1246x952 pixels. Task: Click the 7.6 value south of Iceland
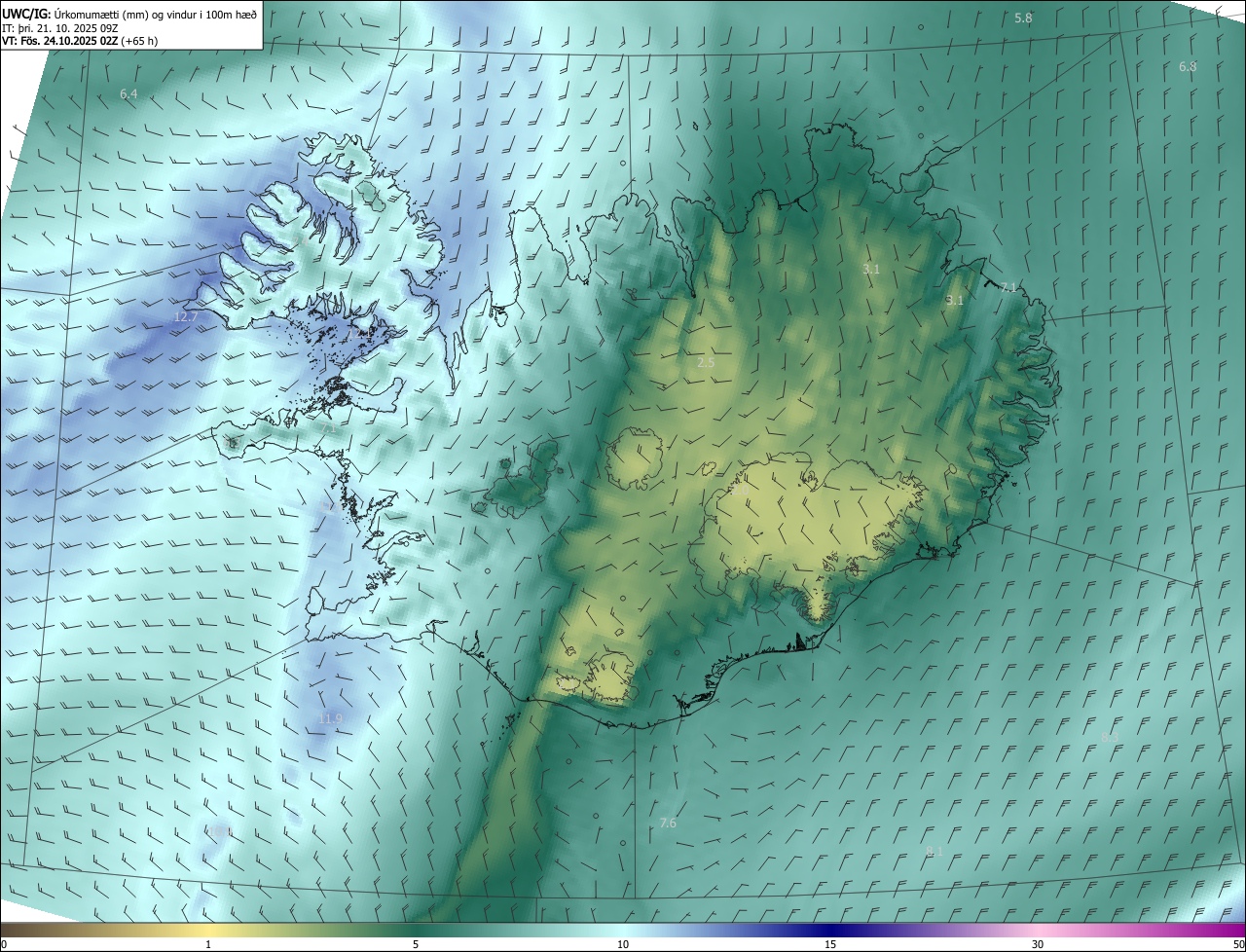click(x=668, y=824)
